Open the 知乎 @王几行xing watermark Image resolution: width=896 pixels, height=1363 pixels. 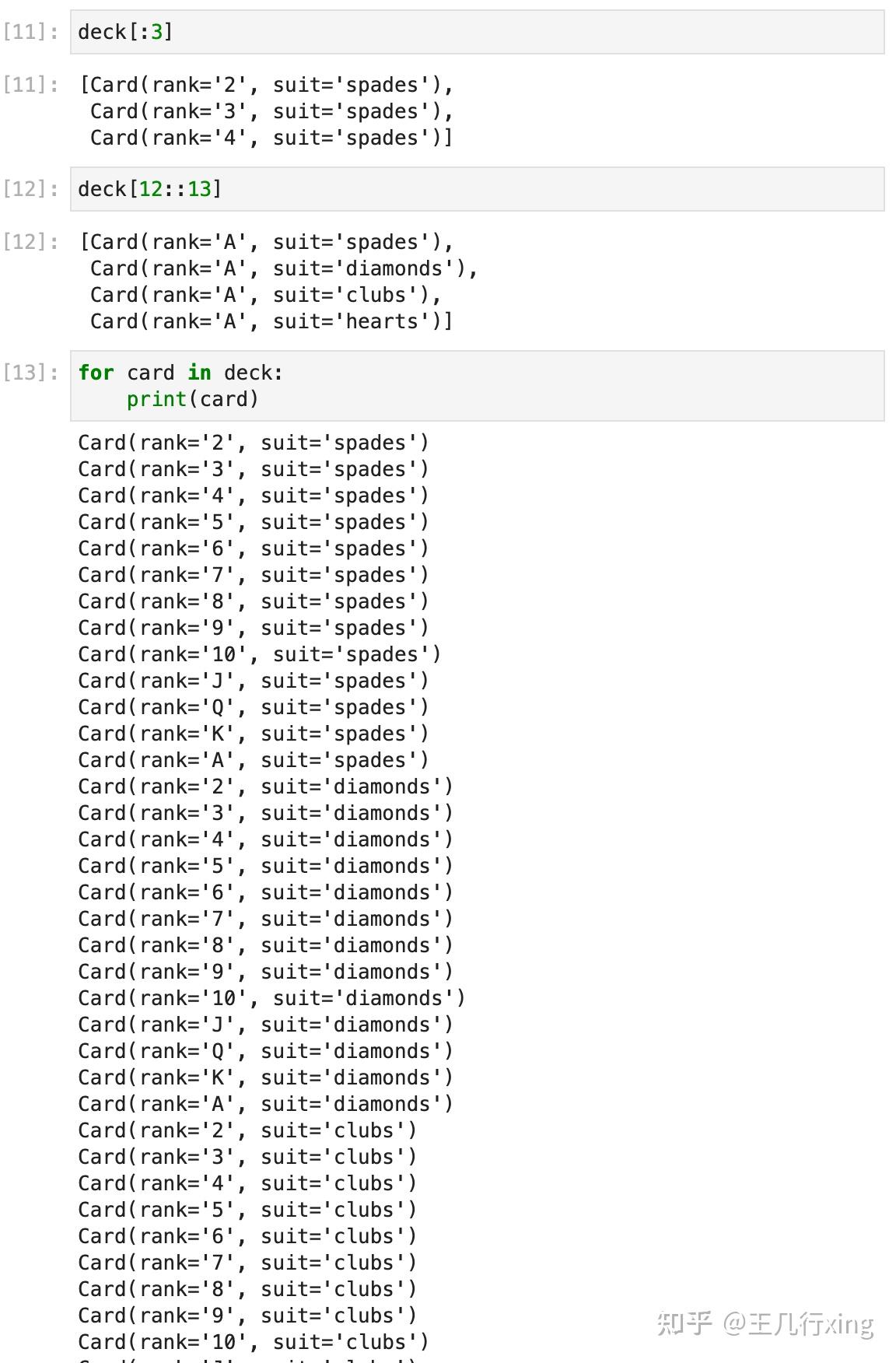point(765,1323)
